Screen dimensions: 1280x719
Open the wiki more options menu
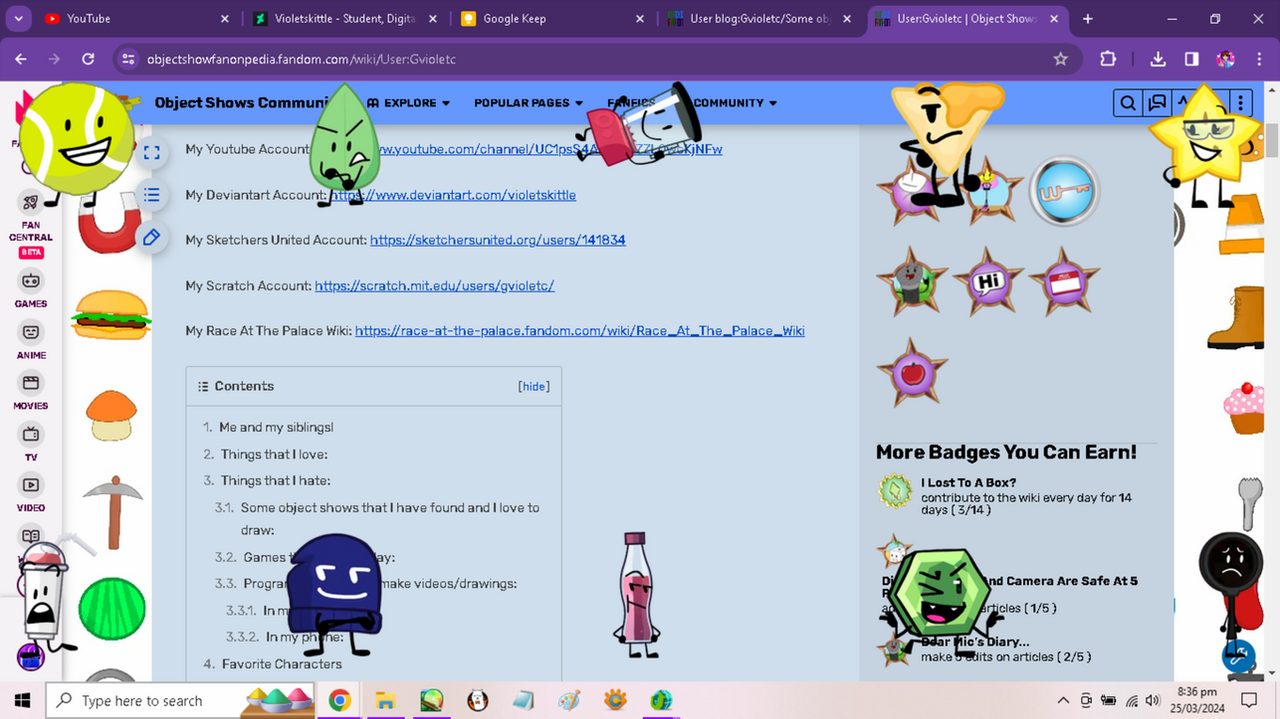point(1240,103)
